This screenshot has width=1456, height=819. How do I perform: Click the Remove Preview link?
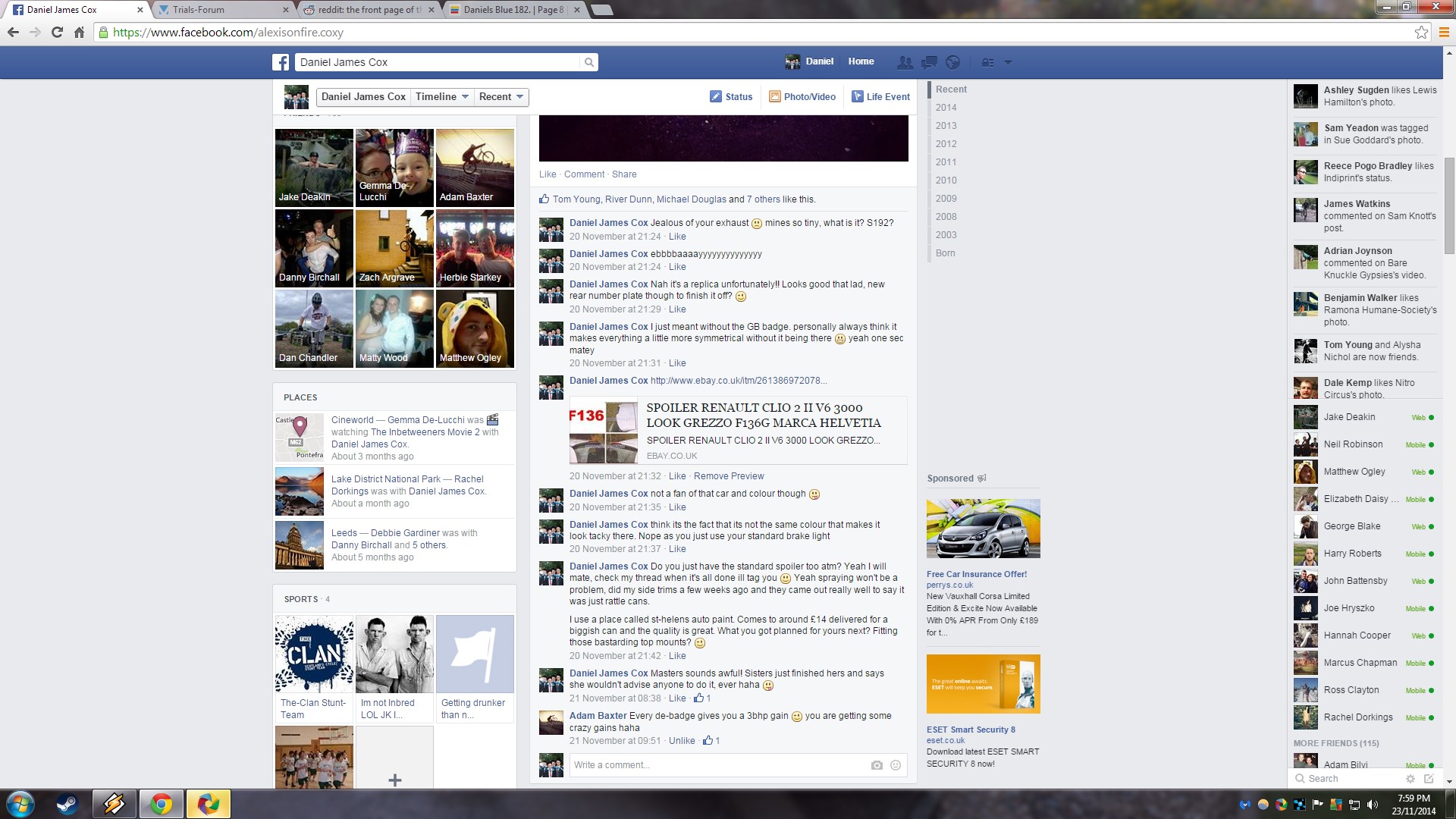pos(728,476)
